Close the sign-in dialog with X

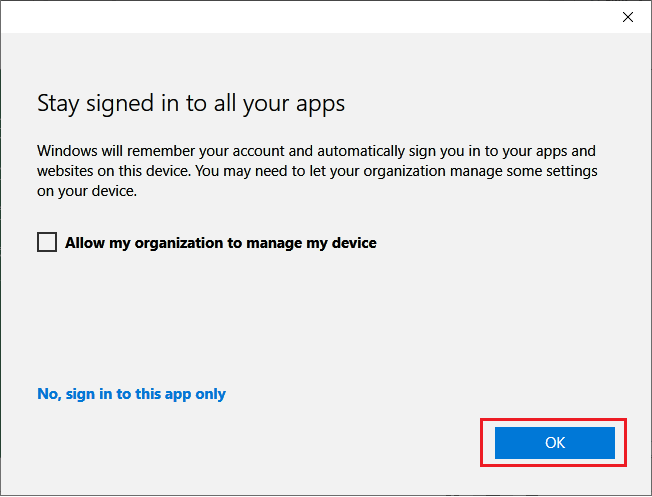coord(627,17)
